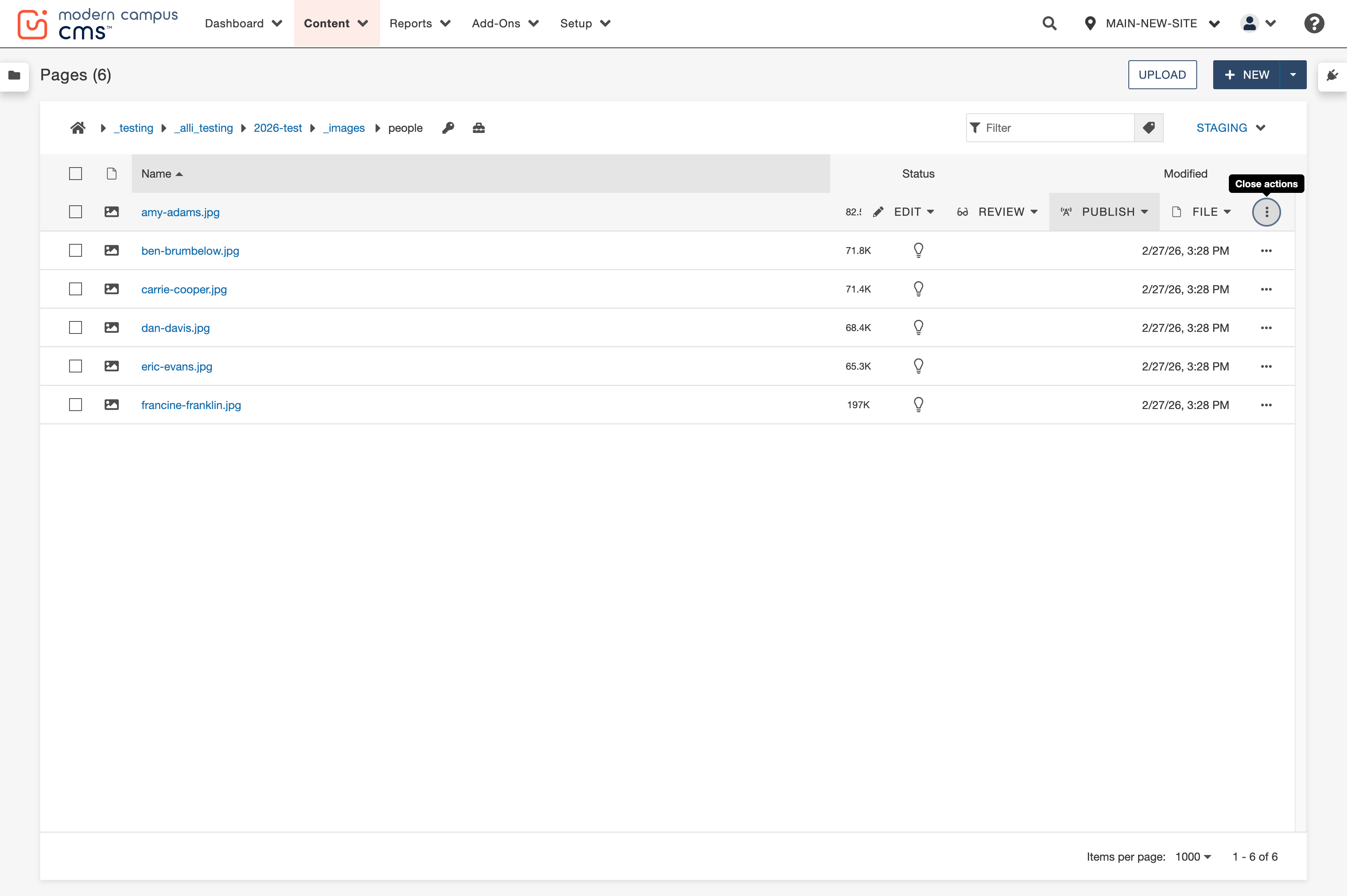Open the amy-adams.jpg file link
The height and width of the screenshot is (896, 1347).
(180, 212)
